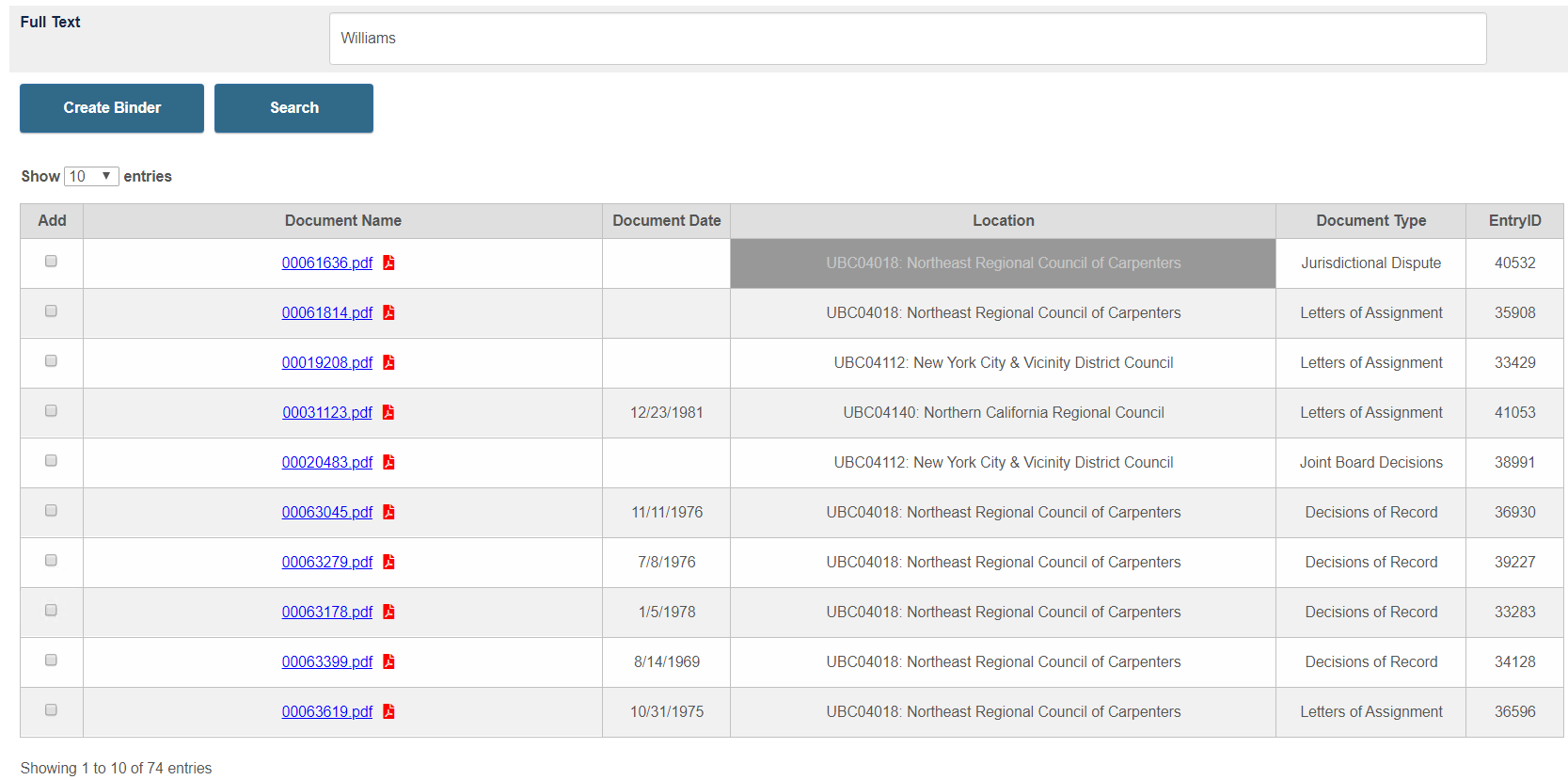The height and width of the screenshot is (780, 1568).
Task: Open the 00063399.pdf document link
Action: click(x=327, y=661)
